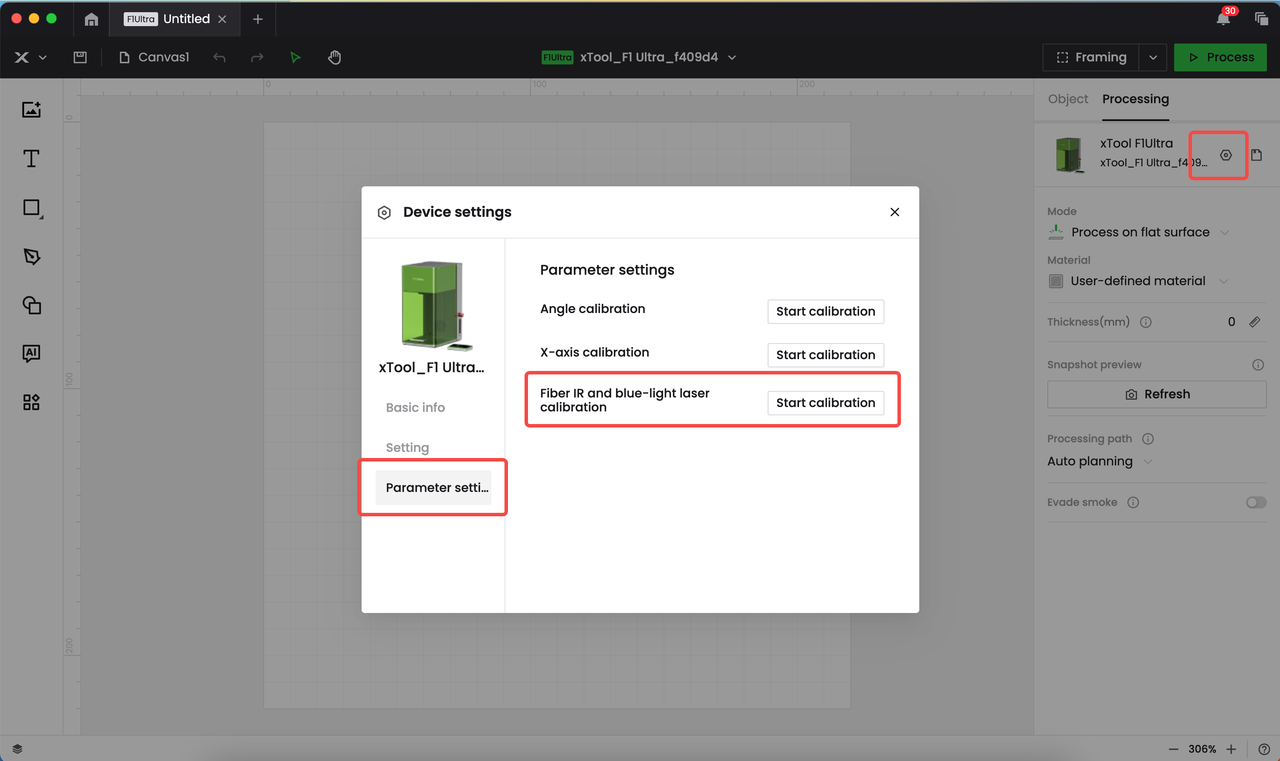Open the Setting section in dialog

click(407, 447)
